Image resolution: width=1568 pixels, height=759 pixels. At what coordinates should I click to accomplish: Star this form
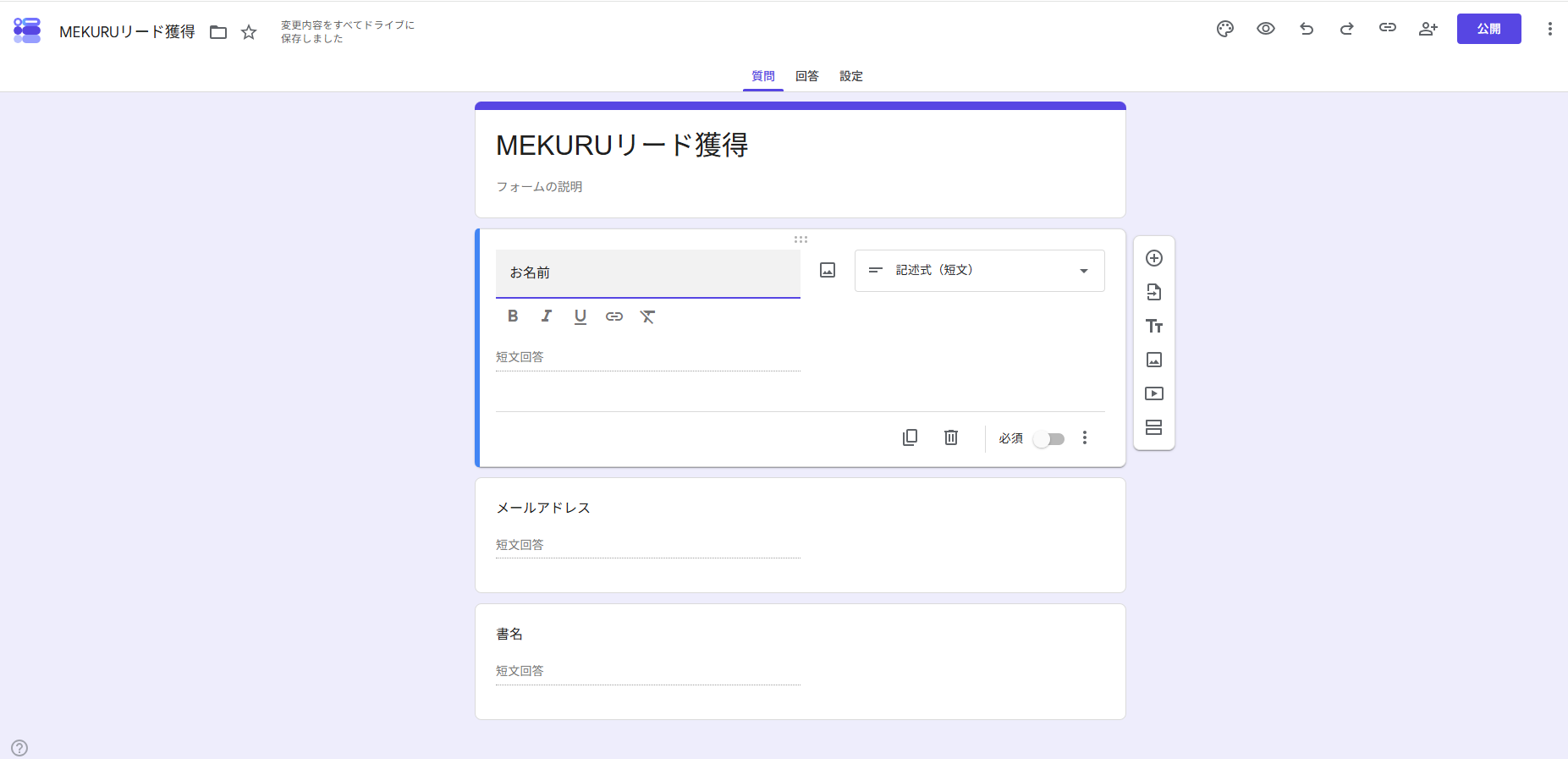[x=249, y=32]
